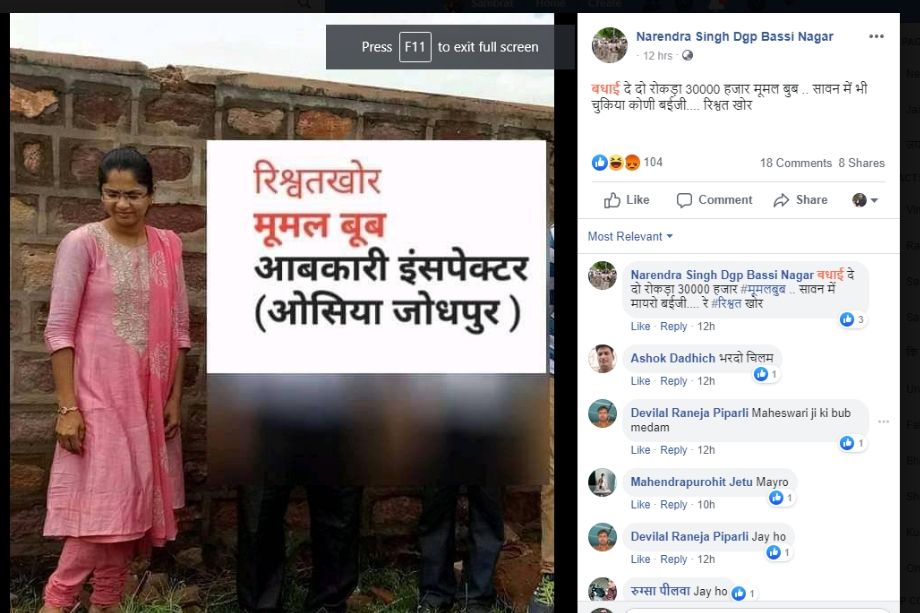Open Ashok Dadhich's profile picture
Screen dimensions: 920x613
pos(603,358)
